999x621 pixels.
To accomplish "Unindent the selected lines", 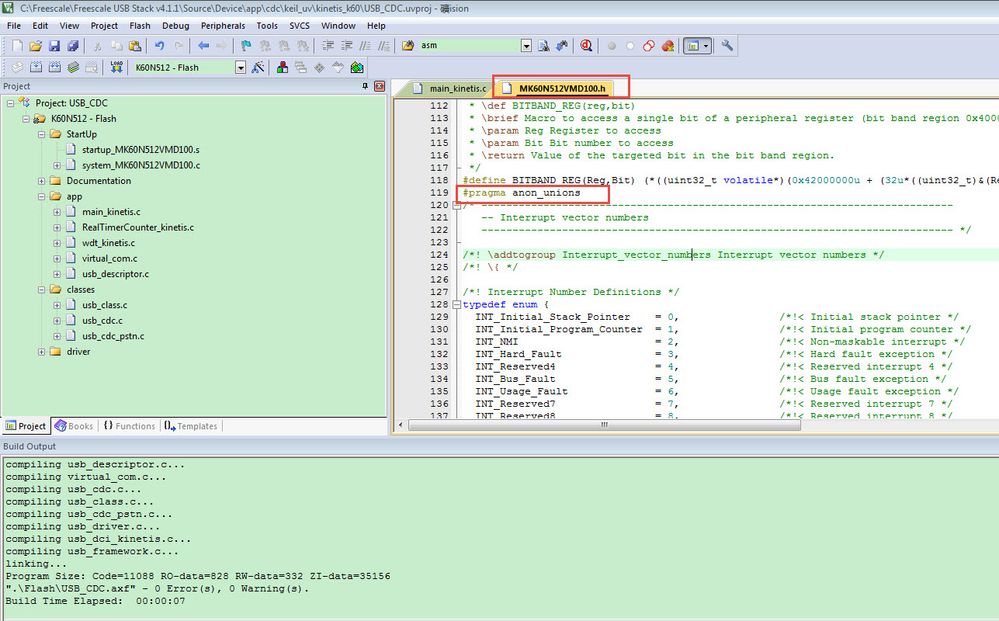I will tap(347, 46).
